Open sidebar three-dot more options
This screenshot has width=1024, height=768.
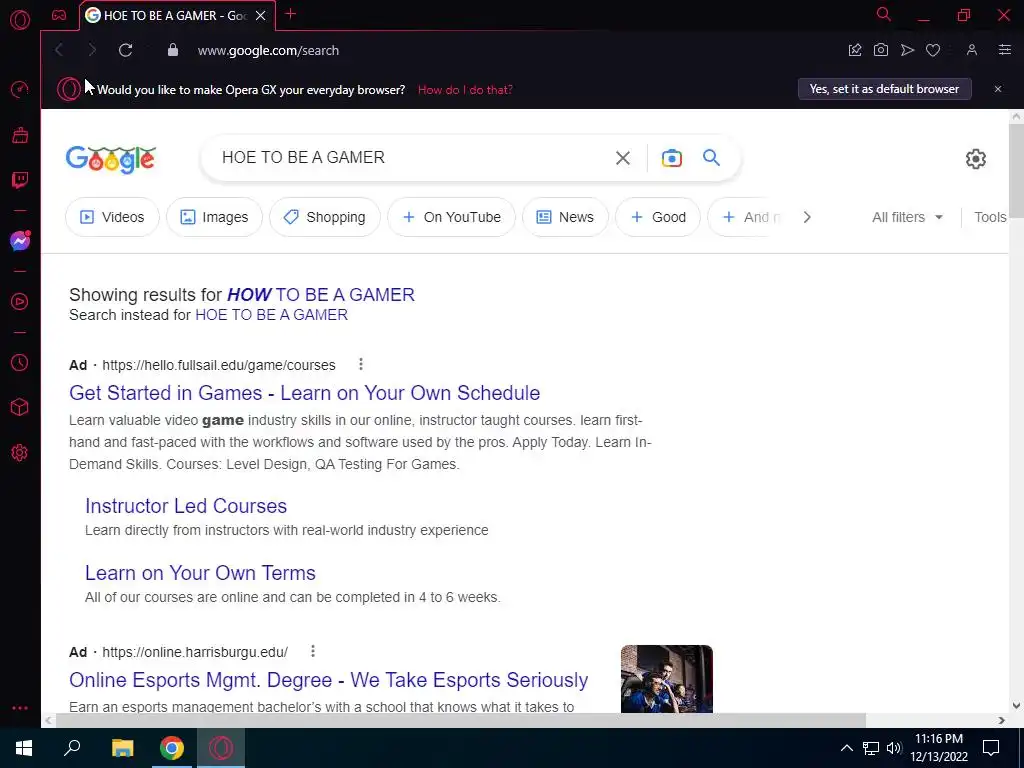[20, 708]
